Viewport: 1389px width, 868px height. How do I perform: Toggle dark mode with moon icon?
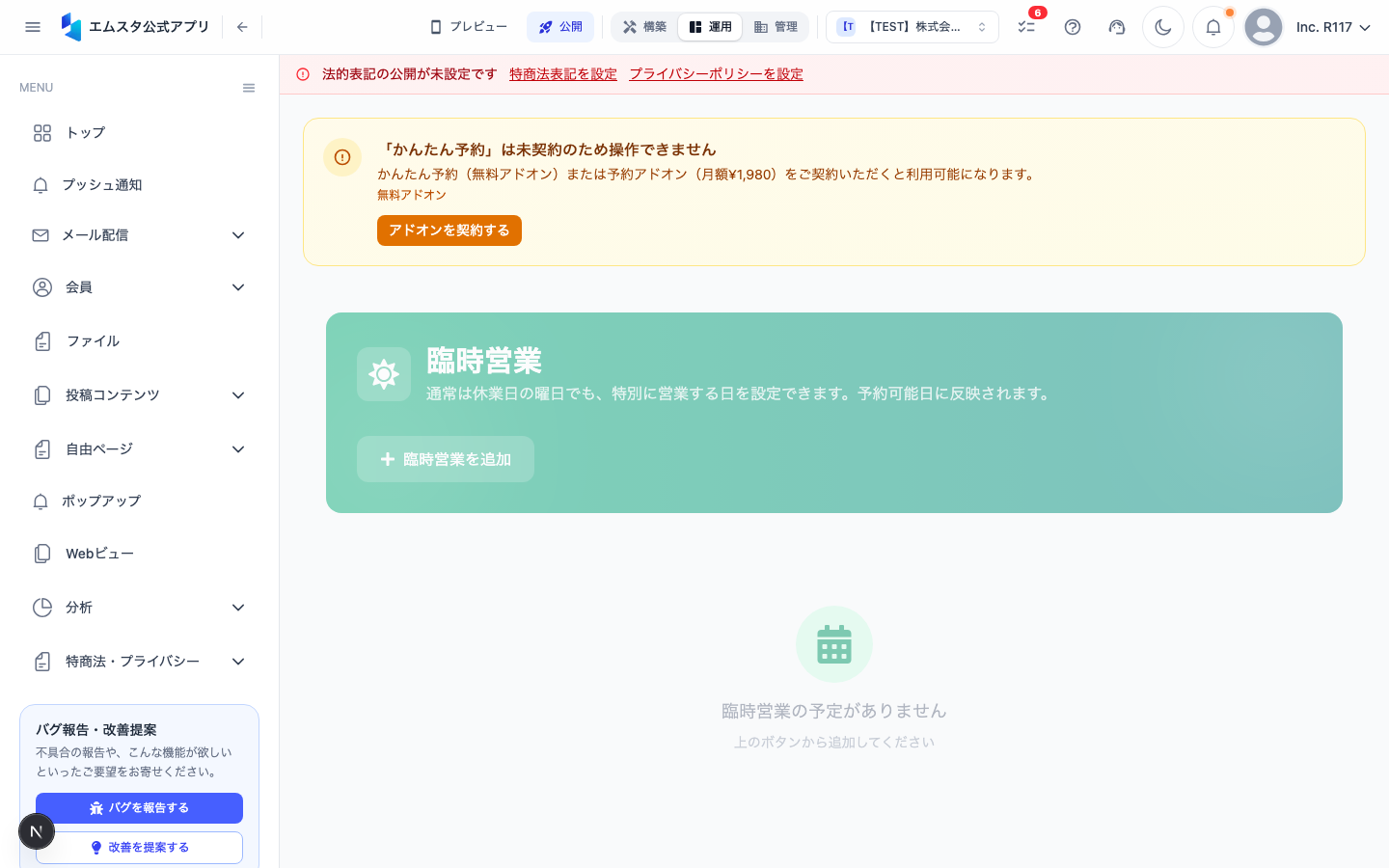1163,27
